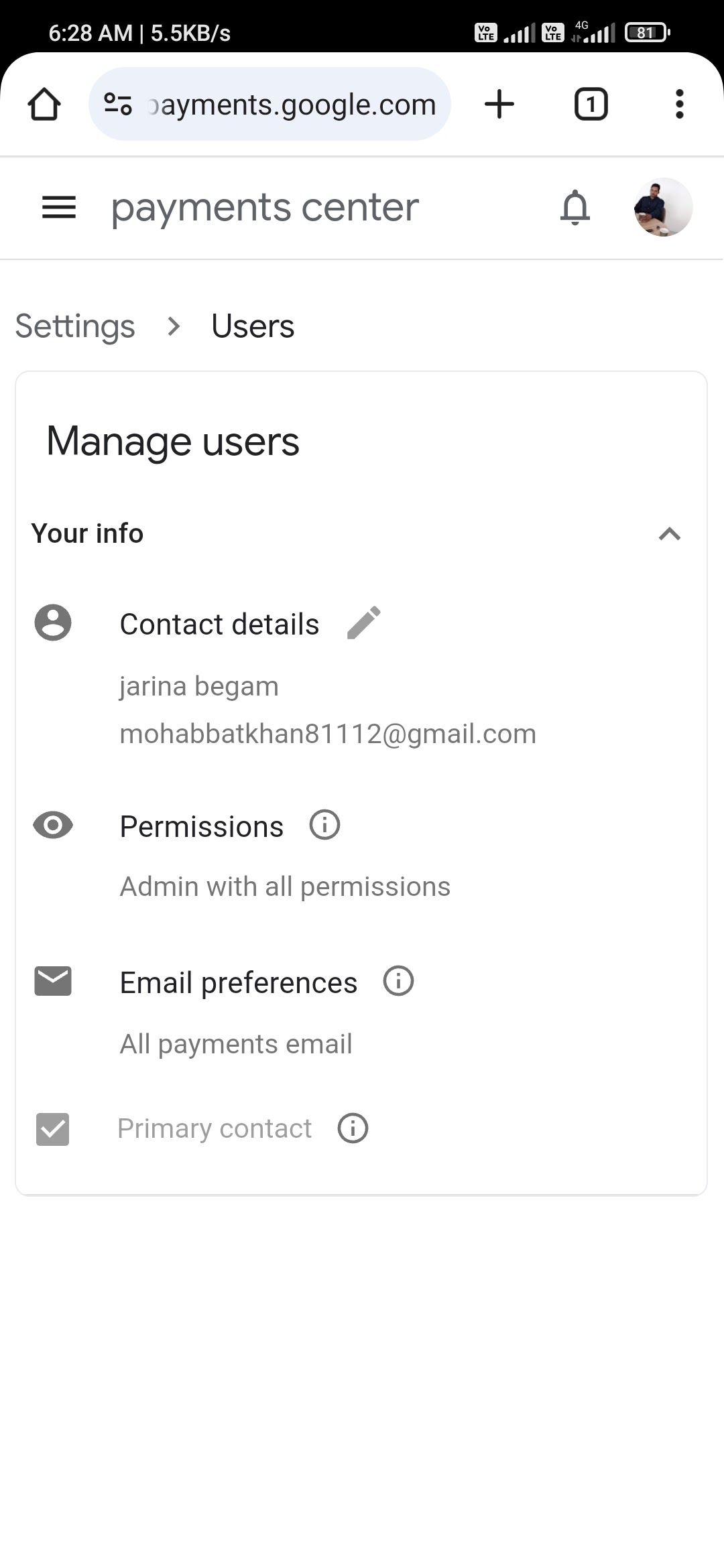
Task: Open a new browser tab
Action: coord(499,105)
